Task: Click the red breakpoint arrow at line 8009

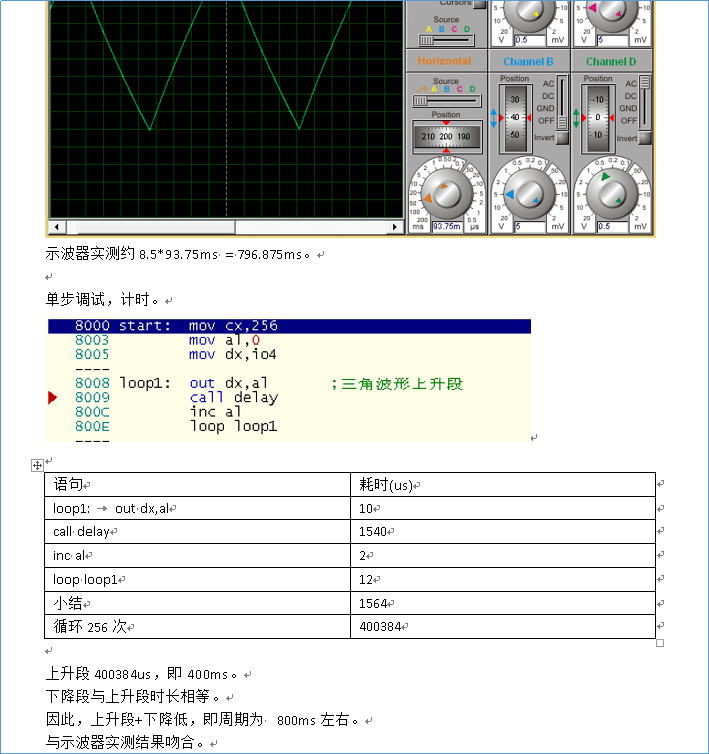Action: (52, 398)
